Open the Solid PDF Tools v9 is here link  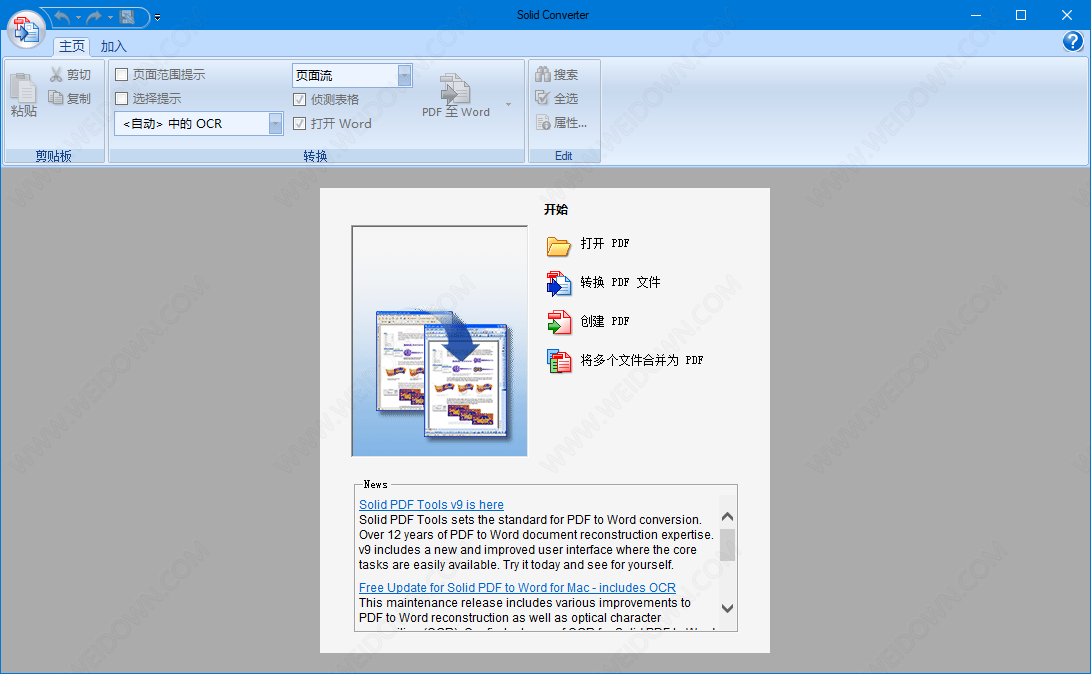(x=431, y=505)
